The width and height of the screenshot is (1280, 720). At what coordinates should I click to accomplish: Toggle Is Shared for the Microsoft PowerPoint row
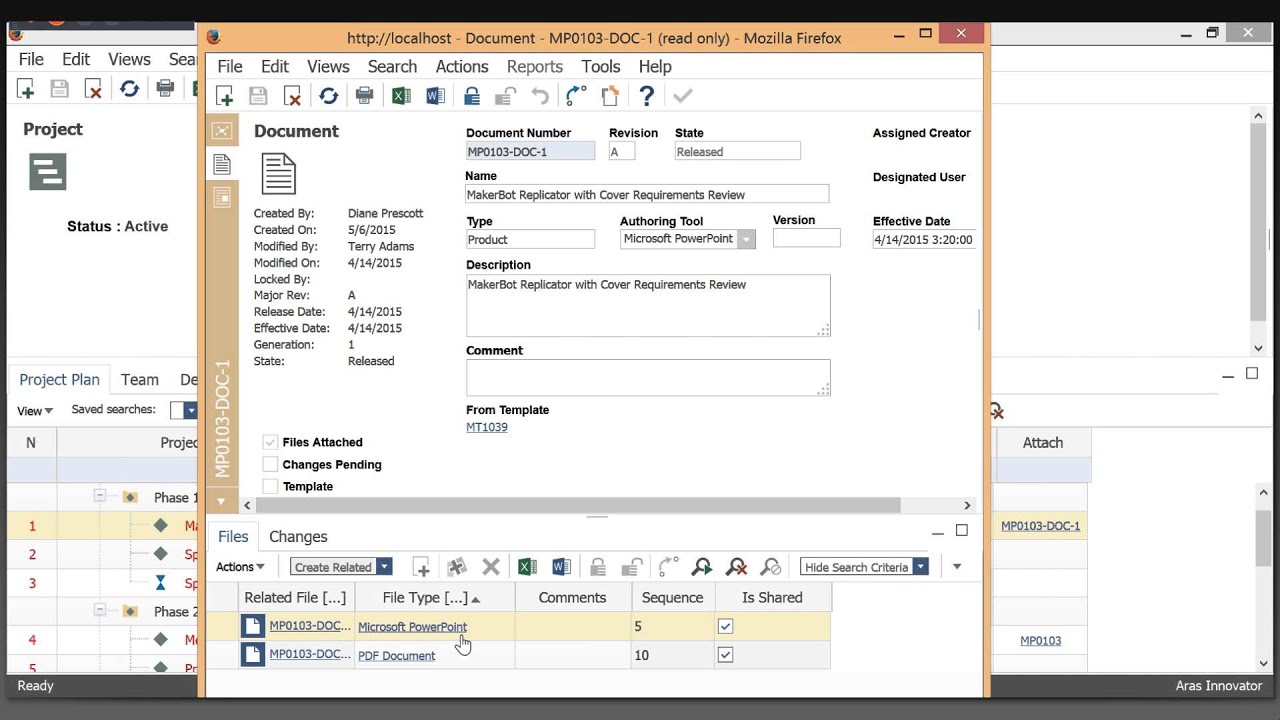725,627
